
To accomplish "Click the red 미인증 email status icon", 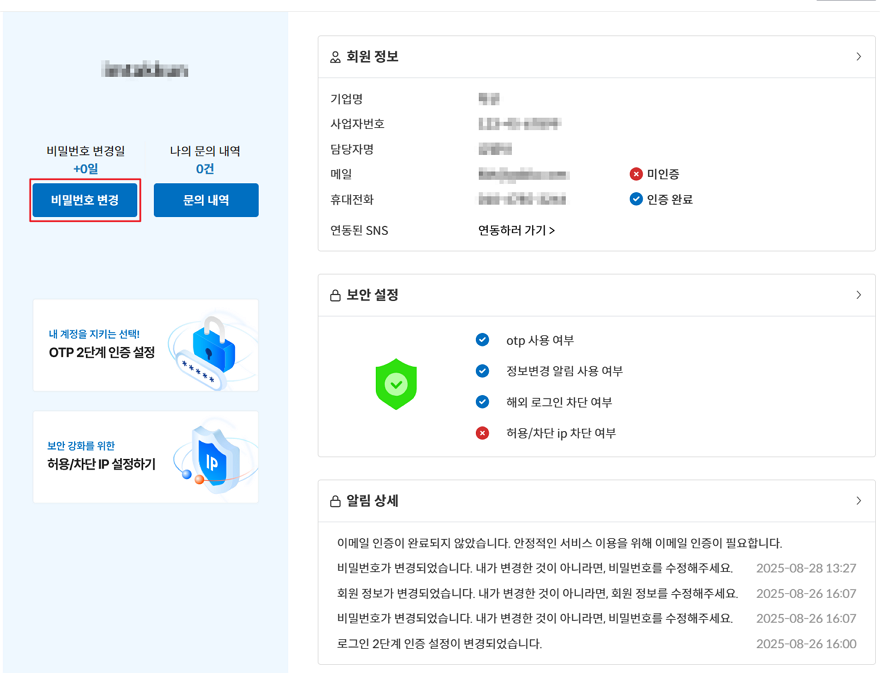I will (x=636, y=174).
